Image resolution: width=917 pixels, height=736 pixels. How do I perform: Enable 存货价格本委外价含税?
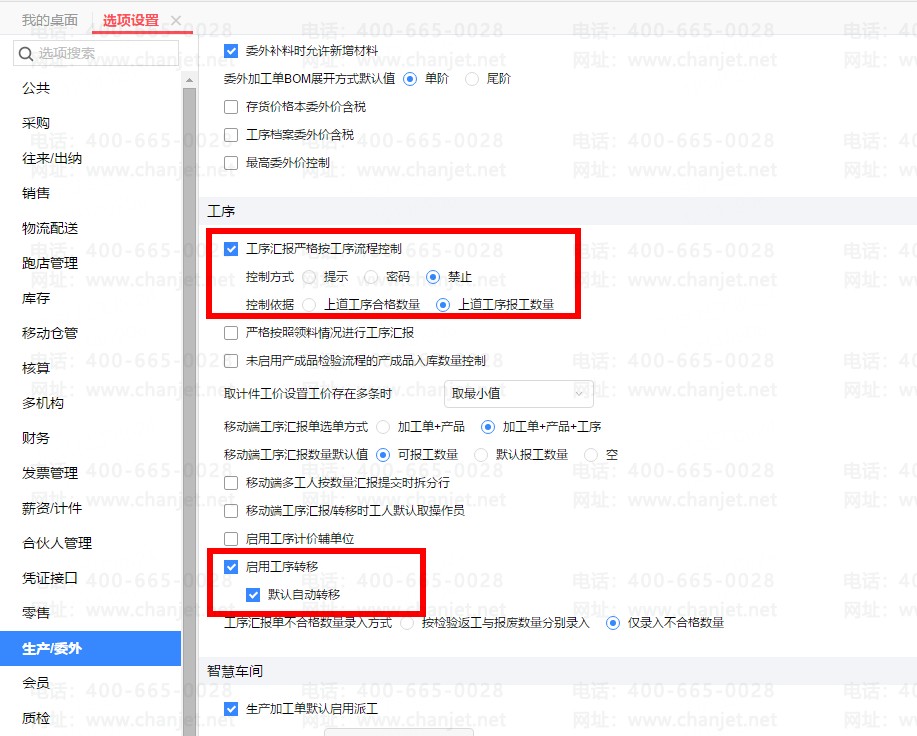(x=231, y=107)
